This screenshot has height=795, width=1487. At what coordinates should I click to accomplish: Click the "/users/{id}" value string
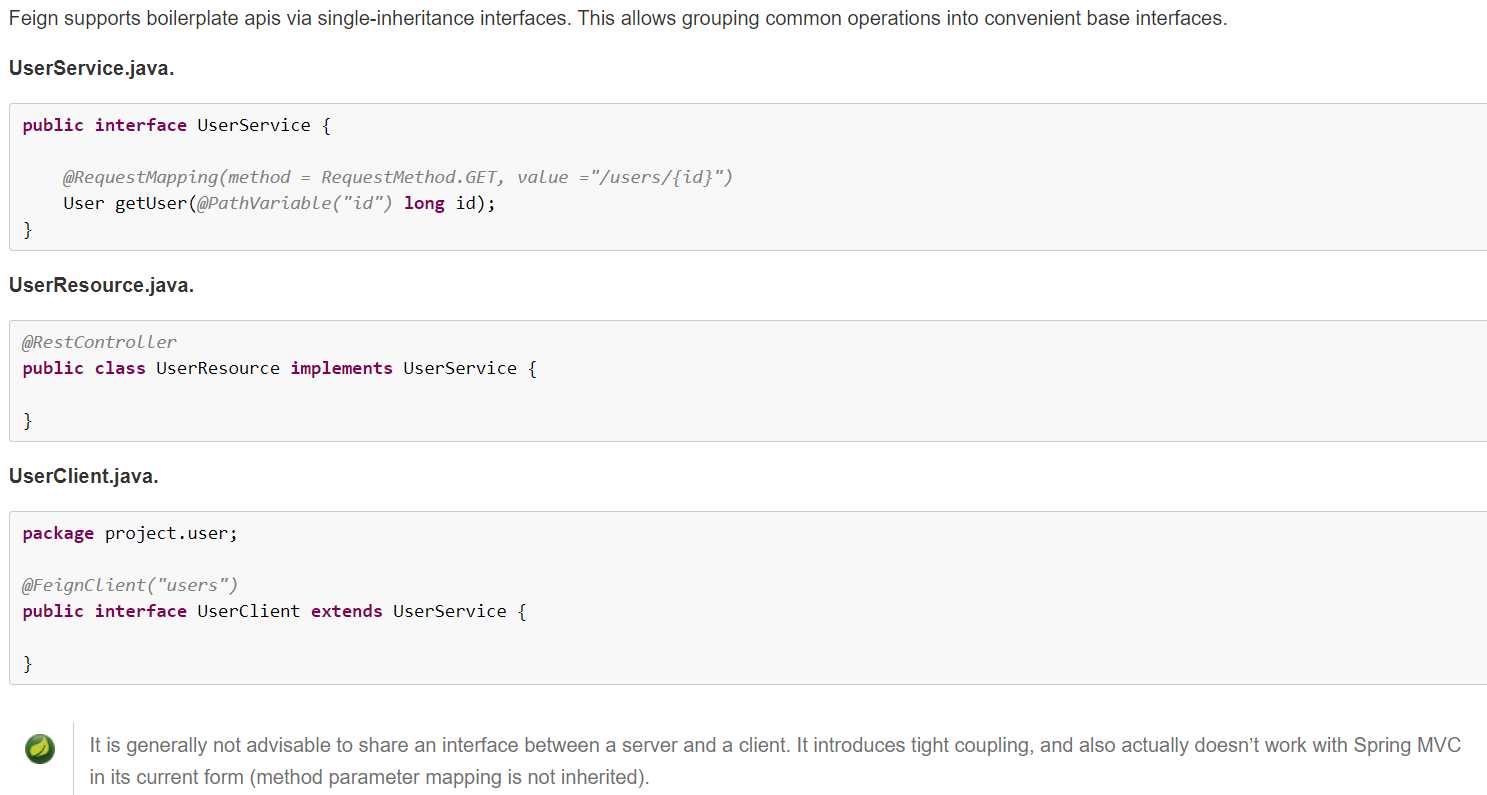(665, 177)
